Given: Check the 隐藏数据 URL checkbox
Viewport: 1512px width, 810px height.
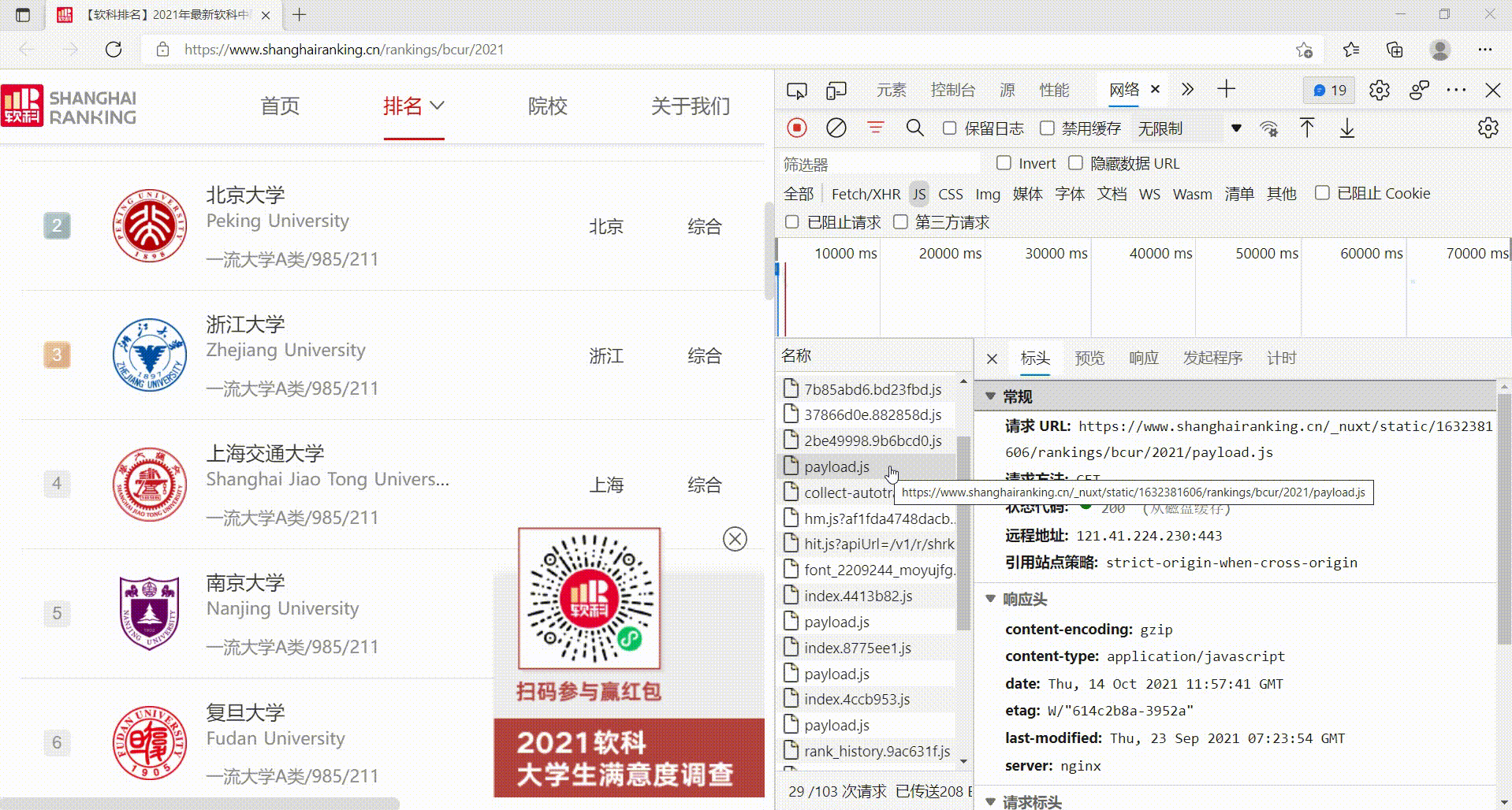Looking at the screenshot, I should (1075, 163).
